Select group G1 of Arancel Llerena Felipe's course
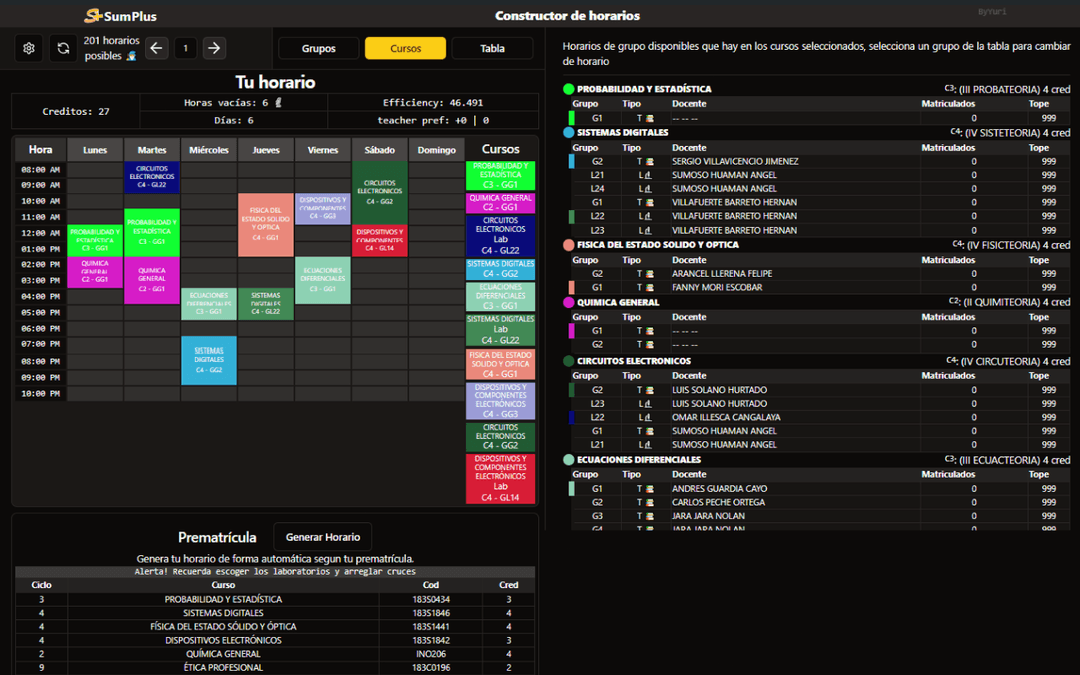 [597, 287]
